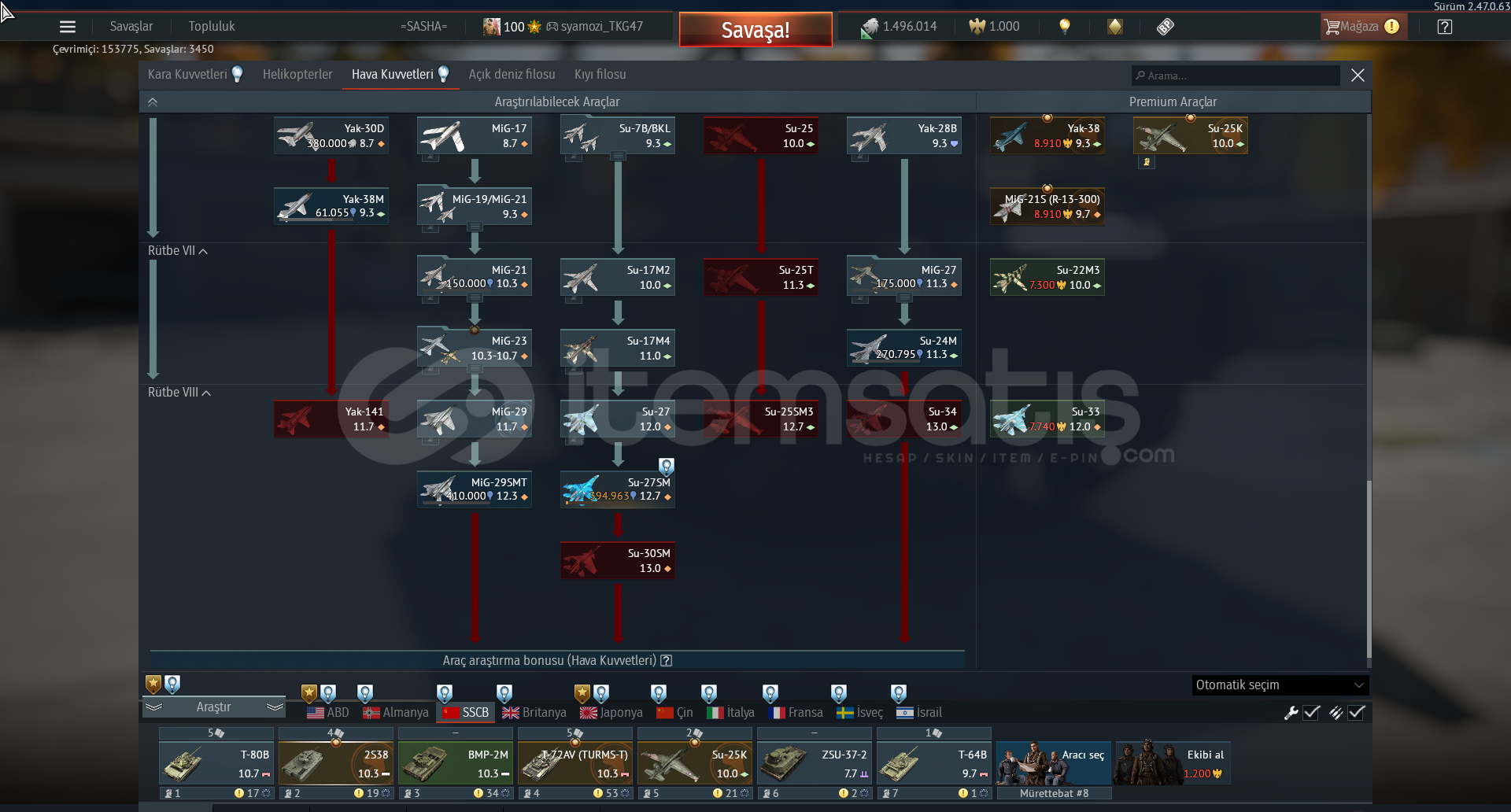Toggle the auto ammo refill checkbox
This screenshot has height=812, width=1511.
(x=1357, y=713)
